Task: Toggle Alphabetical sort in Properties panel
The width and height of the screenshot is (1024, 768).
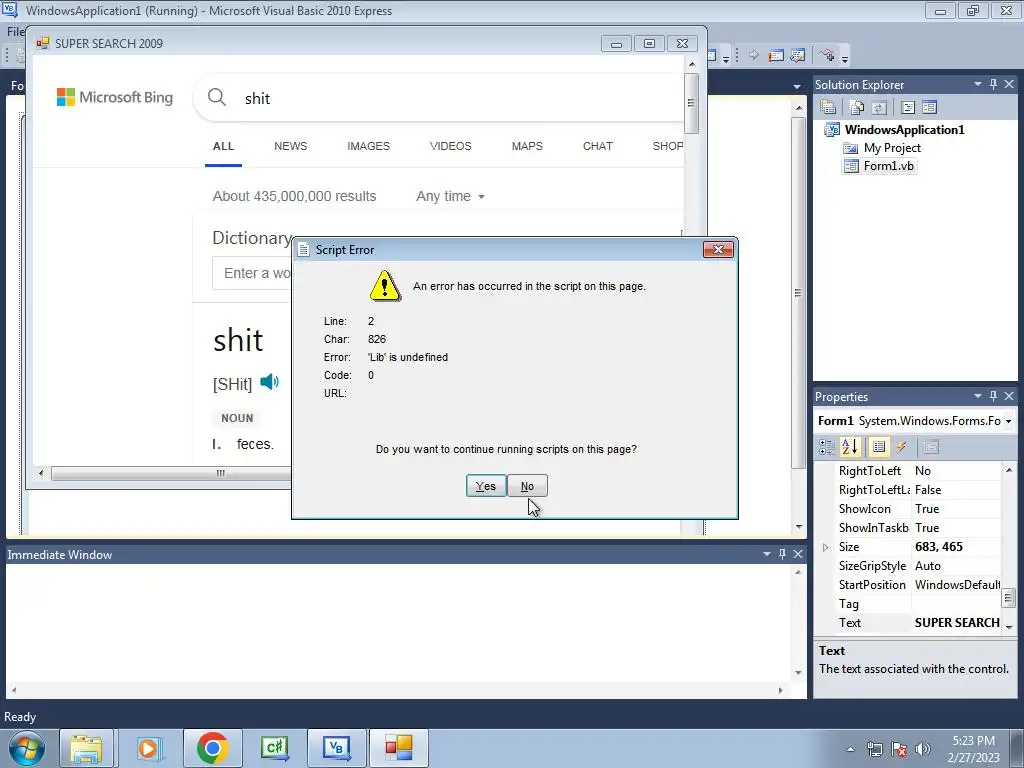Action: (x=850, y=447)
